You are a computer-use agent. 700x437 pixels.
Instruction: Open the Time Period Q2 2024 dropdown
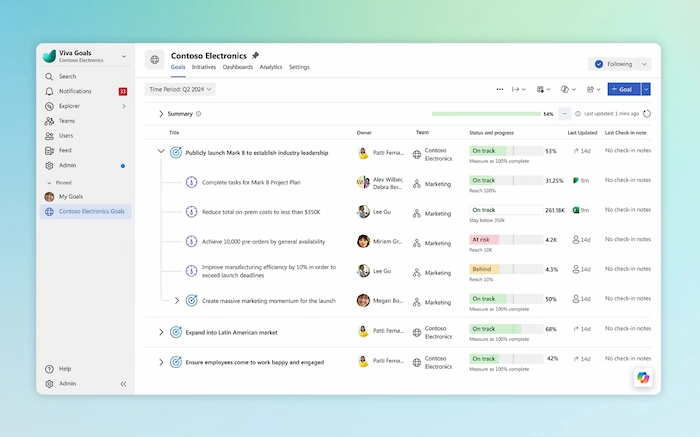pyautogui.click(x=180, y=89)
